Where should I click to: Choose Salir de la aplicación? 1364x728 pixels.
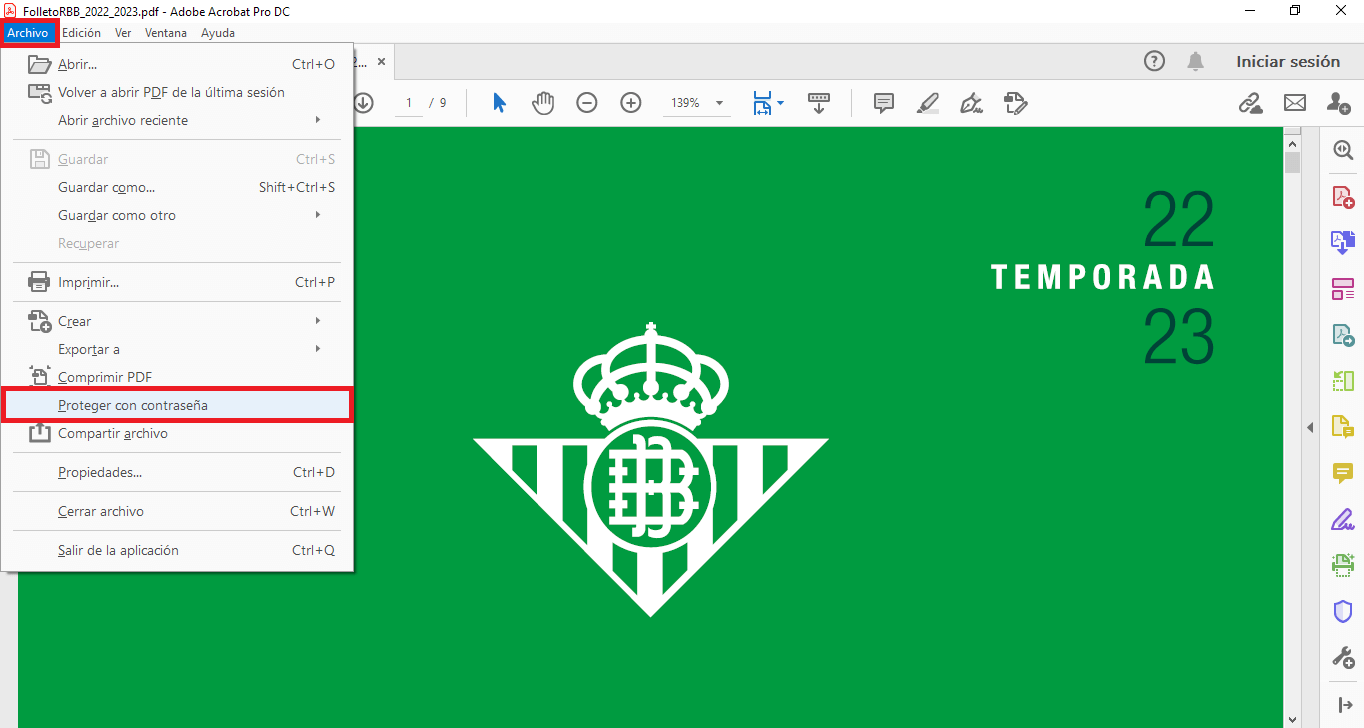point(176,550)
